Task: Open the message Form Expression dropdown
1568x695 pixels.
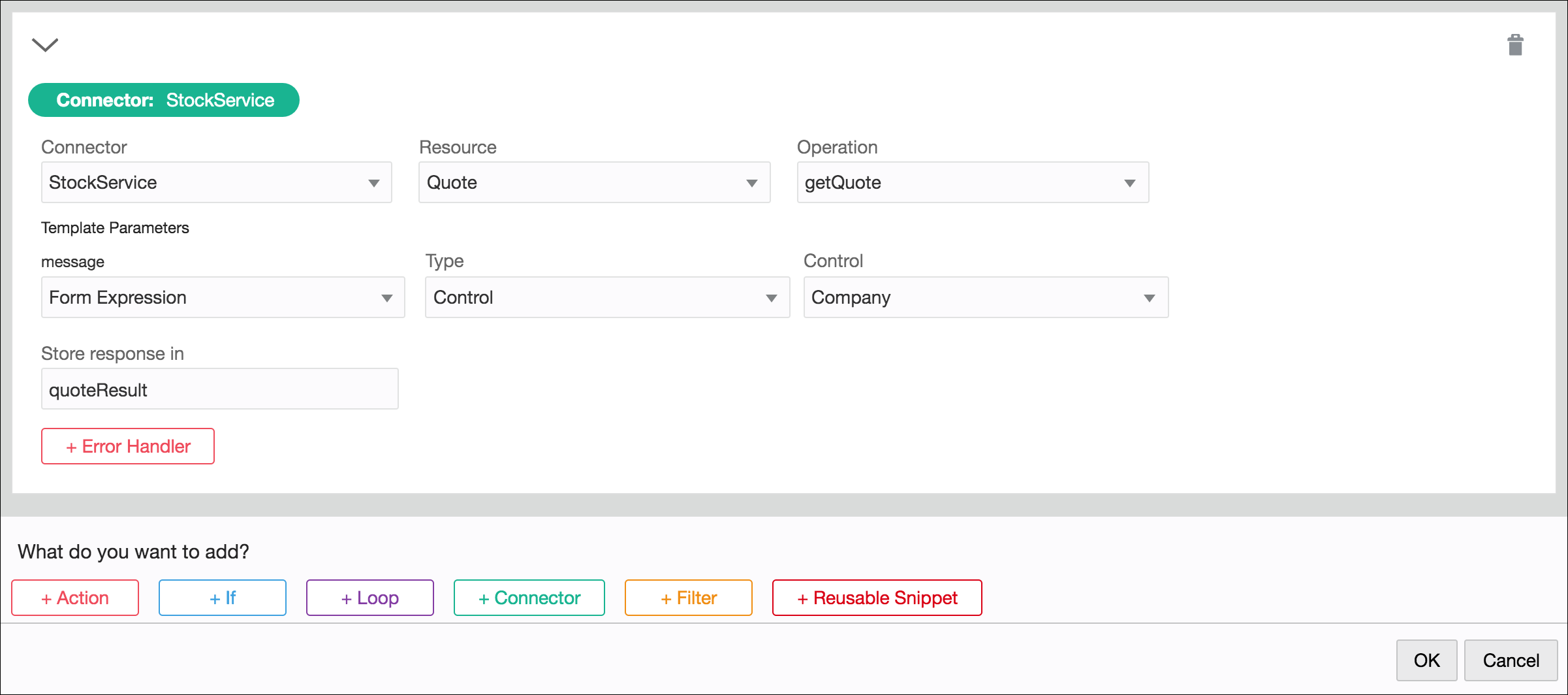Action: click(x=223, y=297)
